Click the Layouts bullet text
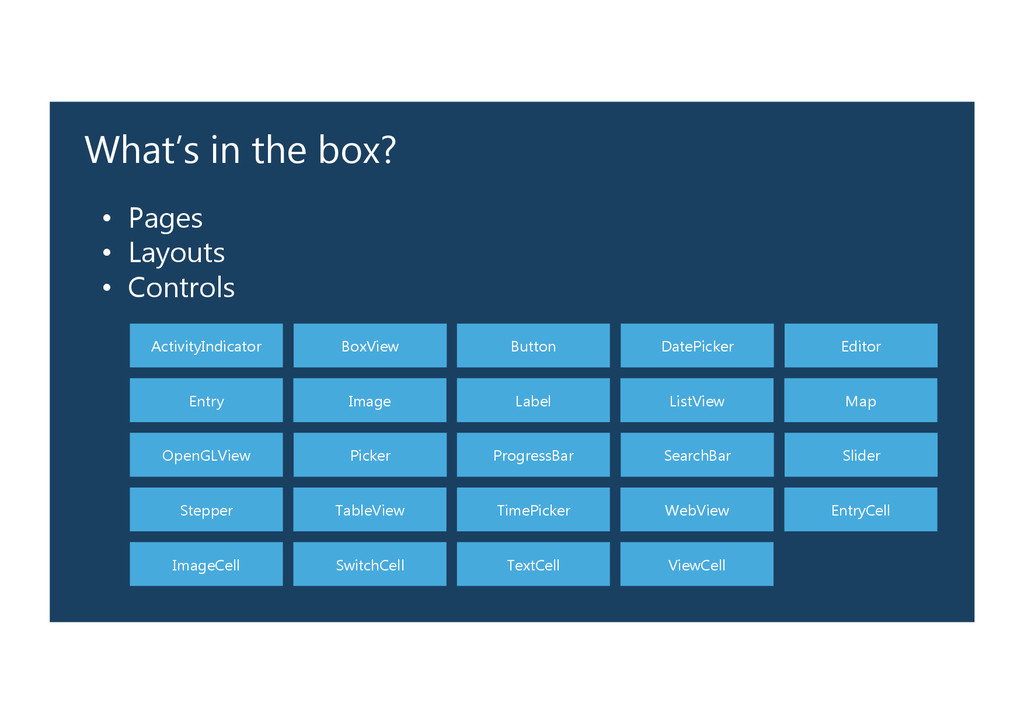Screen dimensions: 1024x724 (x=176, y=253)
